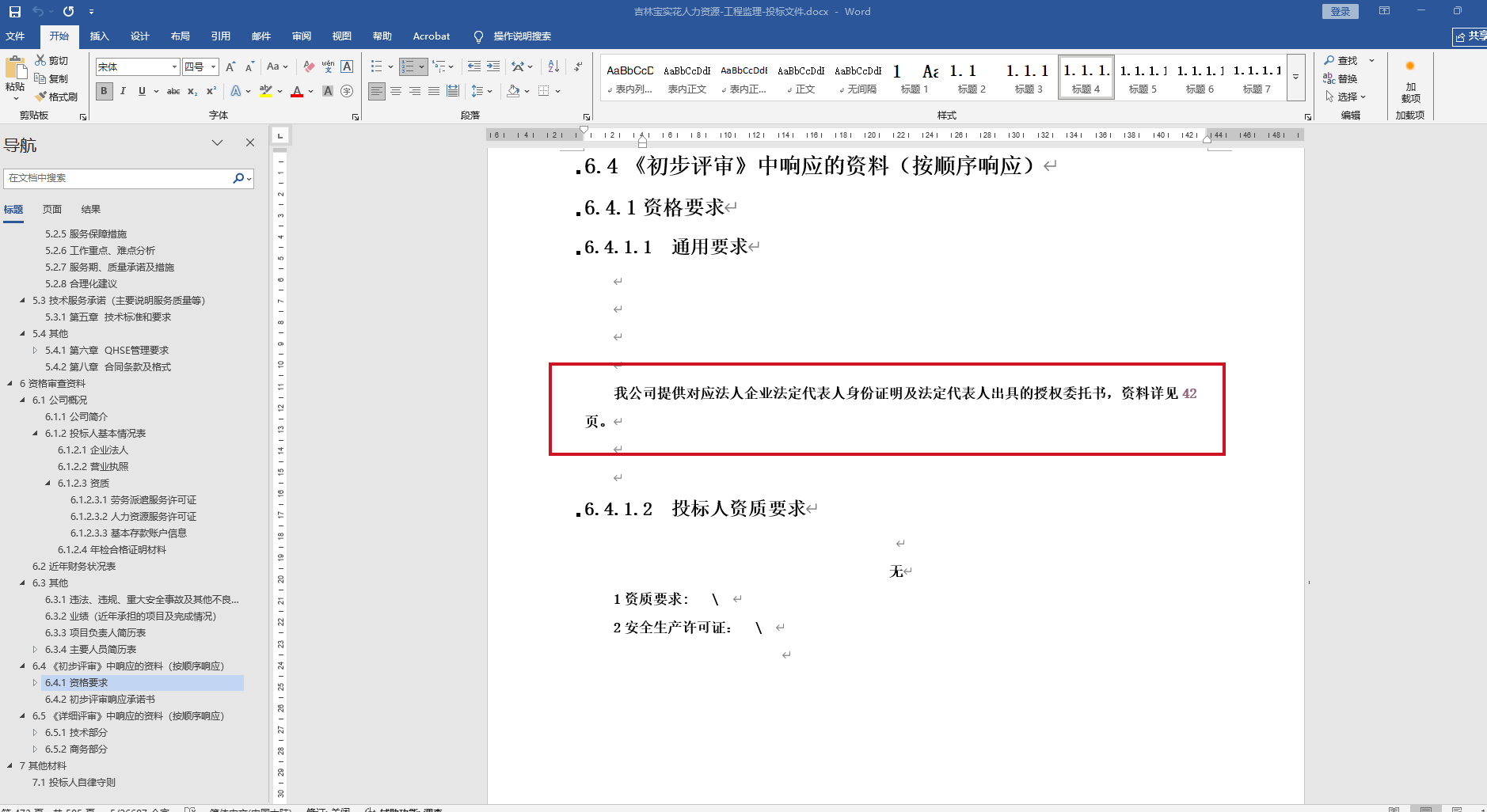Apply paragraph shading with the paint bucket
The image size is (1487, 812).
point(514,92)
